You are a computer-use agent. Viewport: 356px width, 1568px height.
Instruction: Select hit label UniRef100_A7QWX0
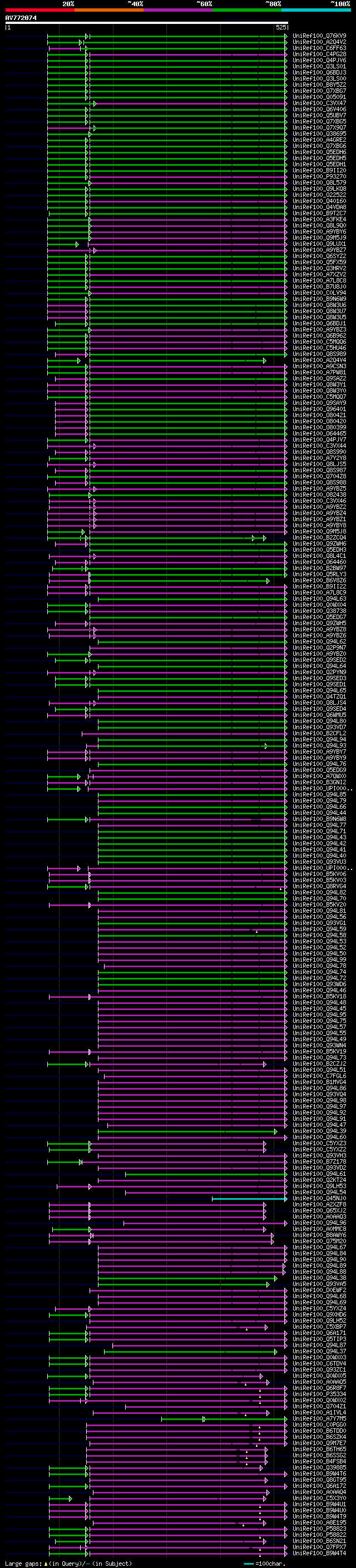click(x=319, y=776)
